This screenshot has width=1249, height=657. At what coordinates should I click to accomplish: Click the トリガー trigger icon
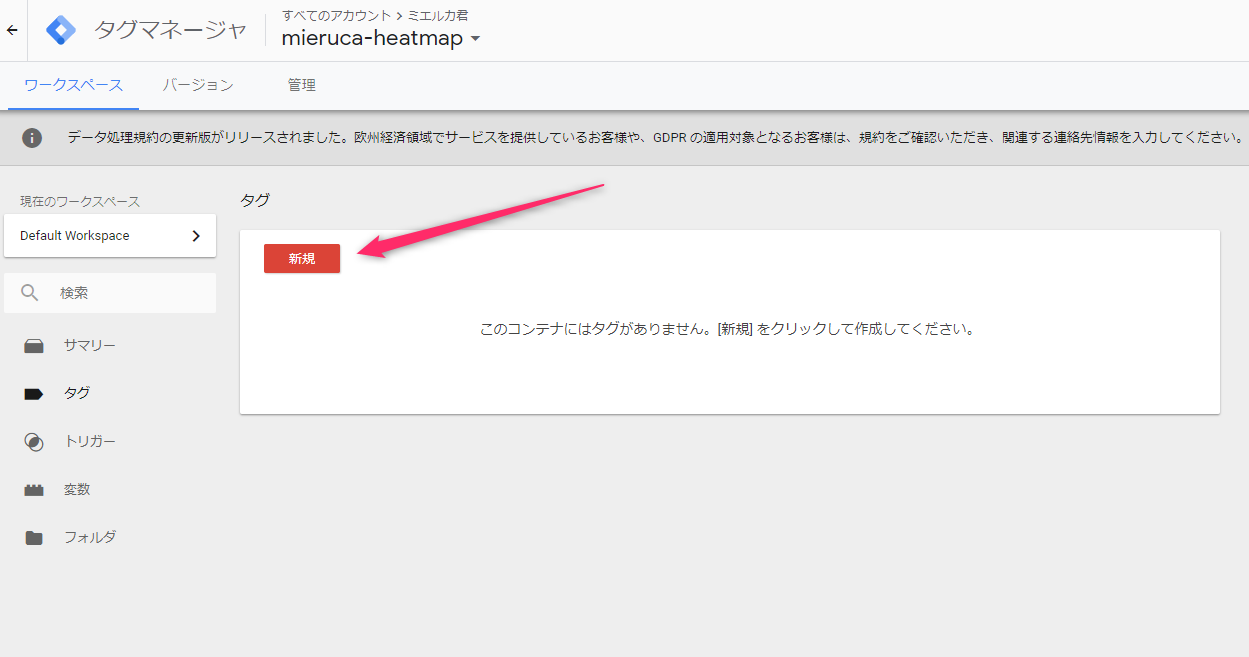pyautogui.click(x=34, y=442)
